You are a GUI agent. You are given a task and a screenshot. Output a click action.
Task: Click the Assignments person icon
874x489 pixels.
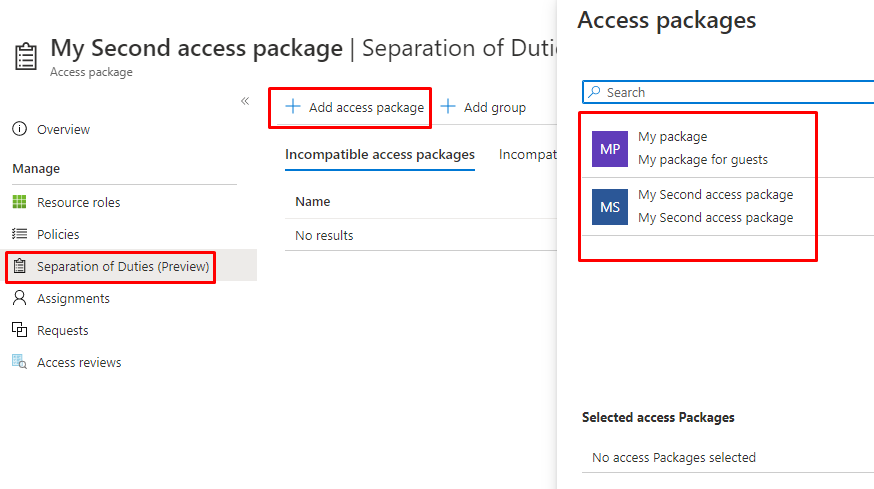point(19,298)
